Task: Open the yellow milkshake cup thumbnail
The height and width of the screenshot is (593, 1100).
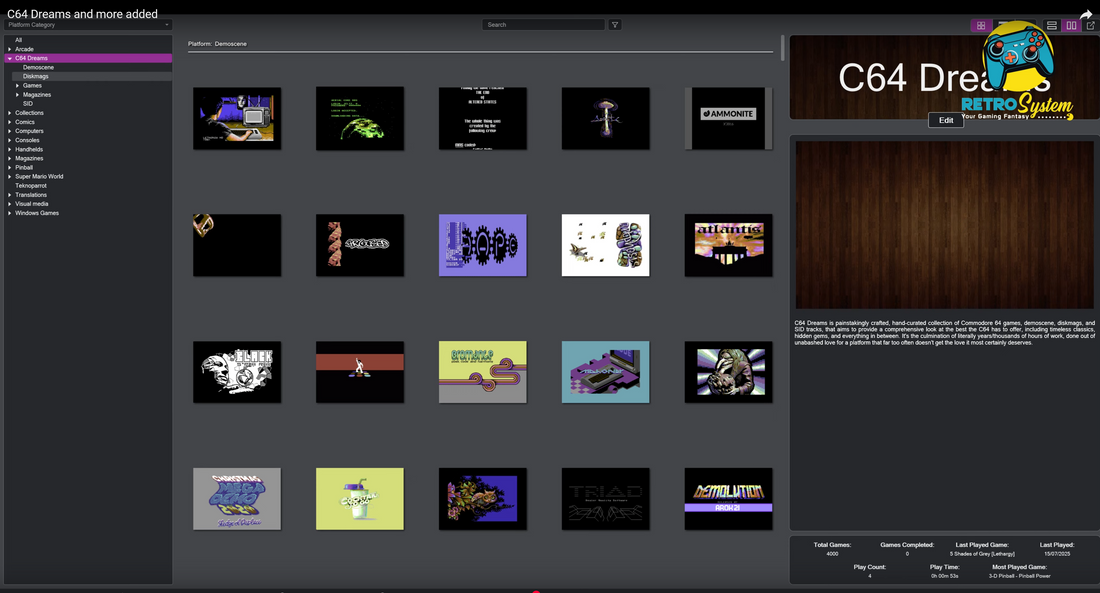Action: point(360,499)
